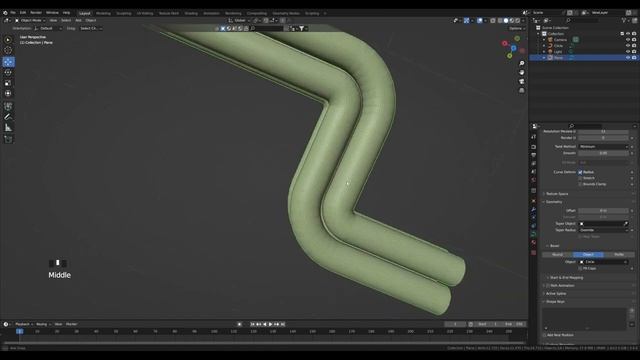The height and width of the screenshot is (360, 640).
Task: Enable the Path Animation checkbox
Action: click(548, 286)
